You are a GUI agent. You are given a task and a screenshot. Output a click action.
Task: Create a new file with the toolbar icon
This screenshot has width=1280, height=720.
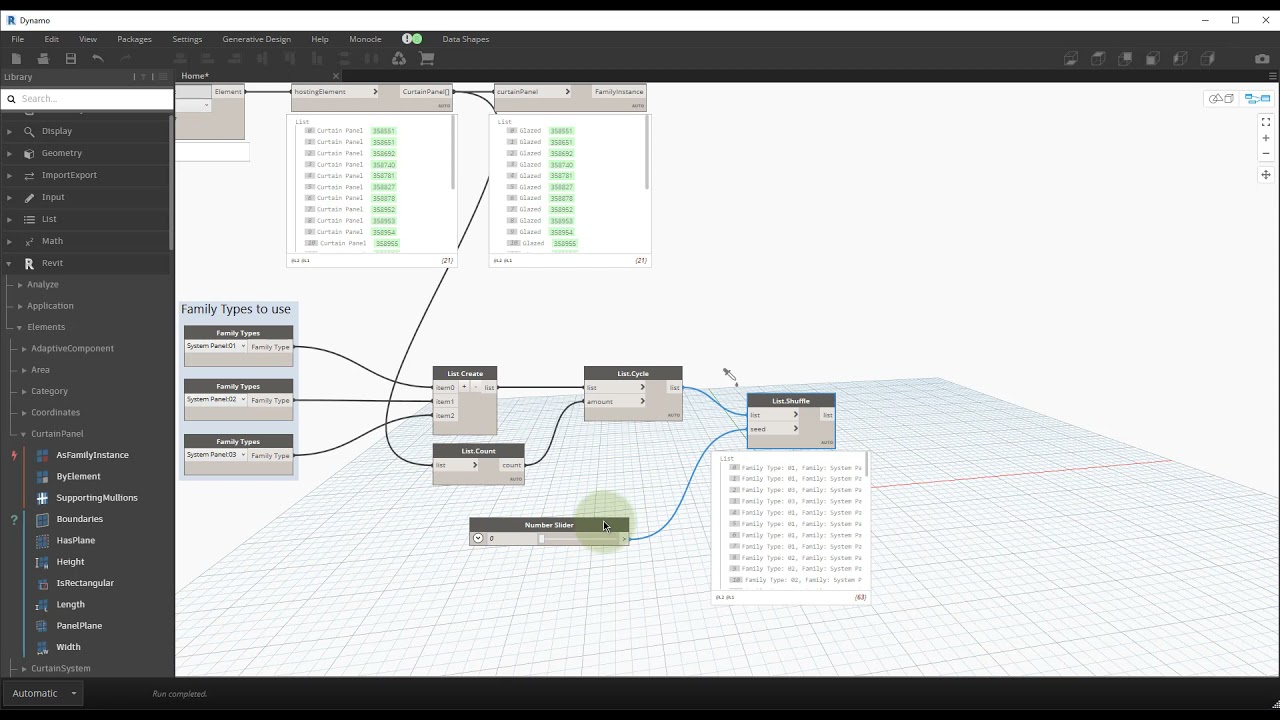coord(17,59)
